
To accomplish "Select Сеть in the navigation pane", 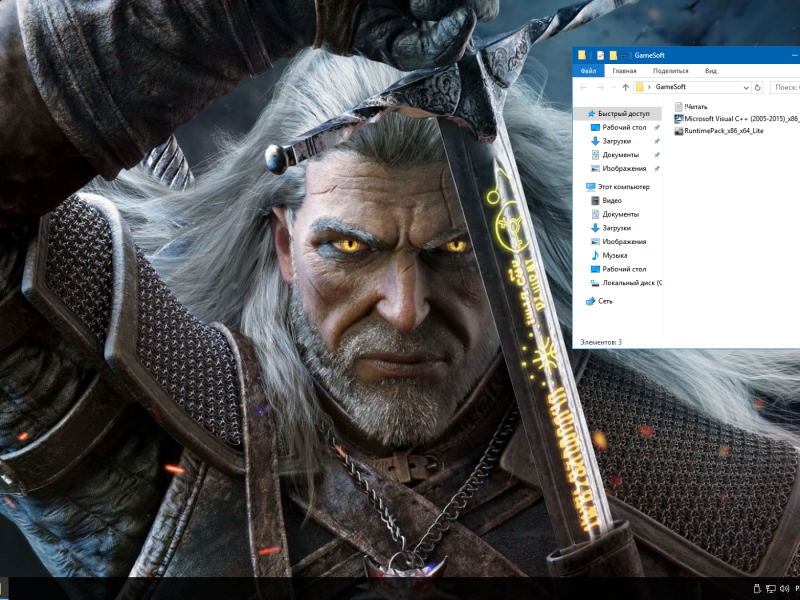I will click(599, 301).
